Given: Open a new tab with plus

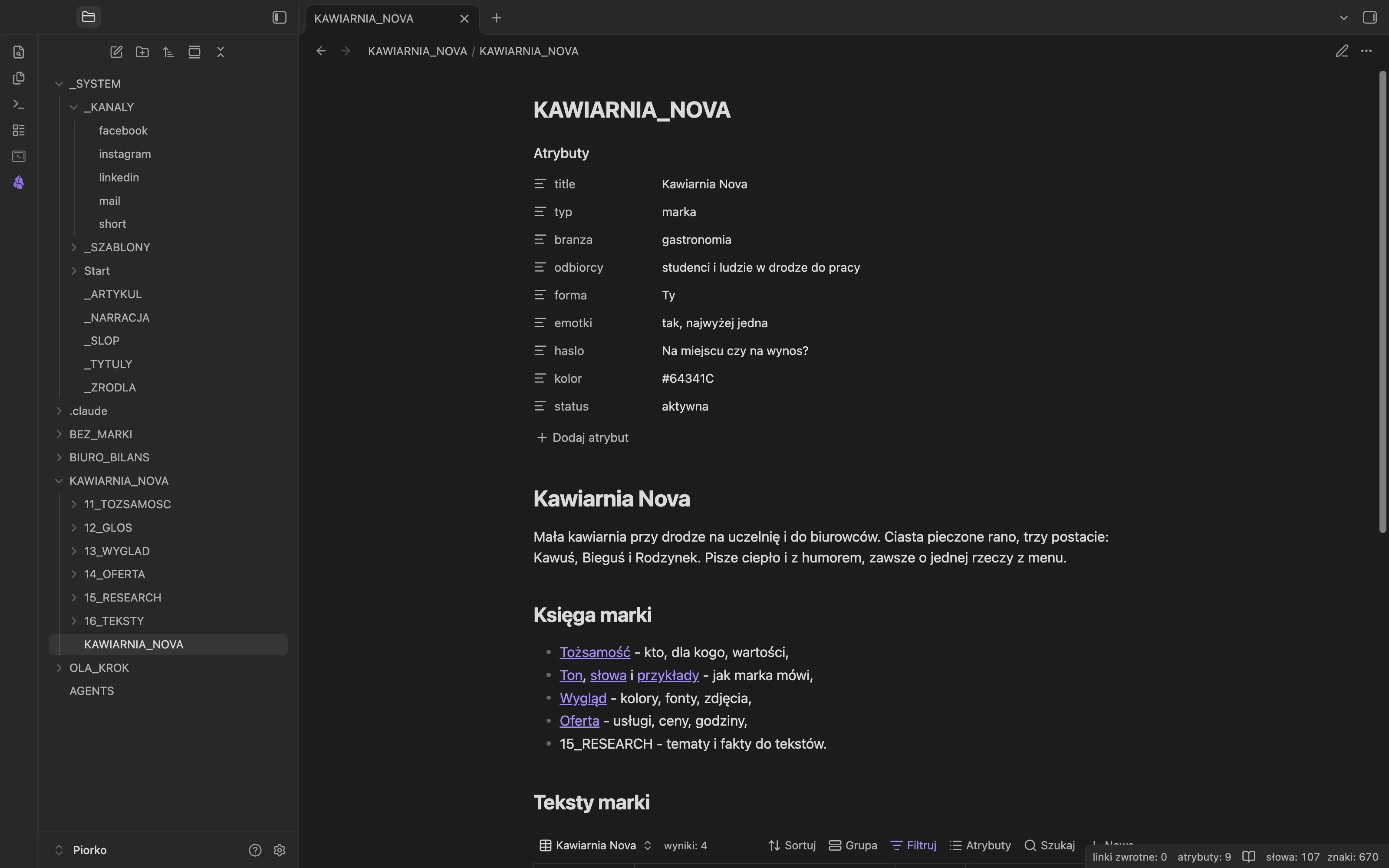Looking at the screenshot, I should (497, 18).
